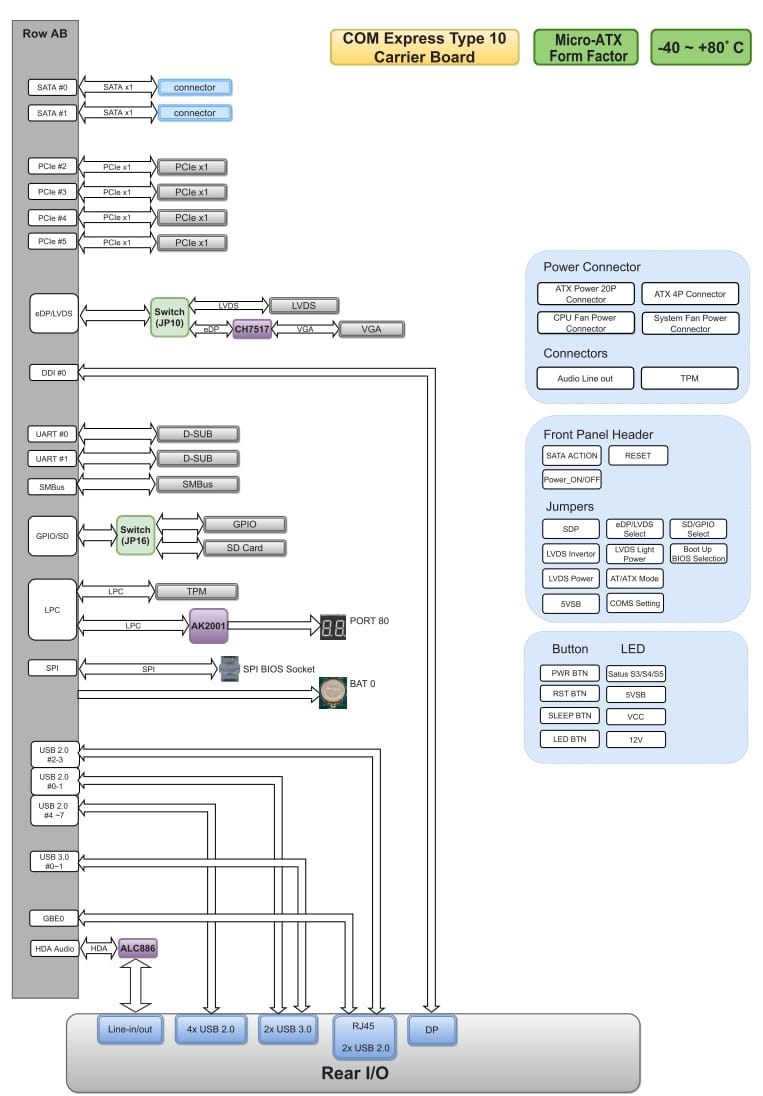Select the Audio Line out connector box
The image size is (763, 1096).
[585, 378]
